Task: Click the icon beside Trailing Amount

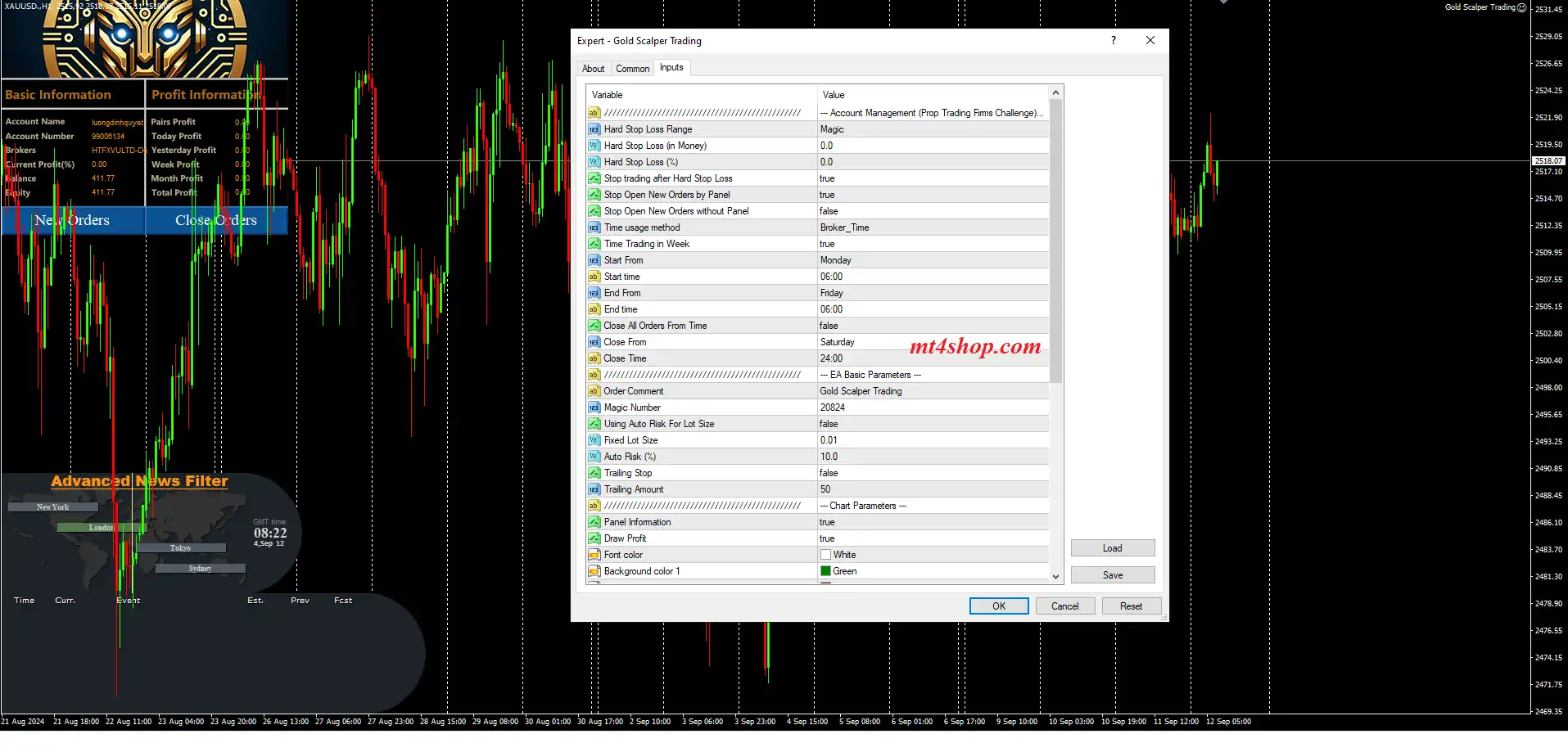Action: [x=594, y=489]
